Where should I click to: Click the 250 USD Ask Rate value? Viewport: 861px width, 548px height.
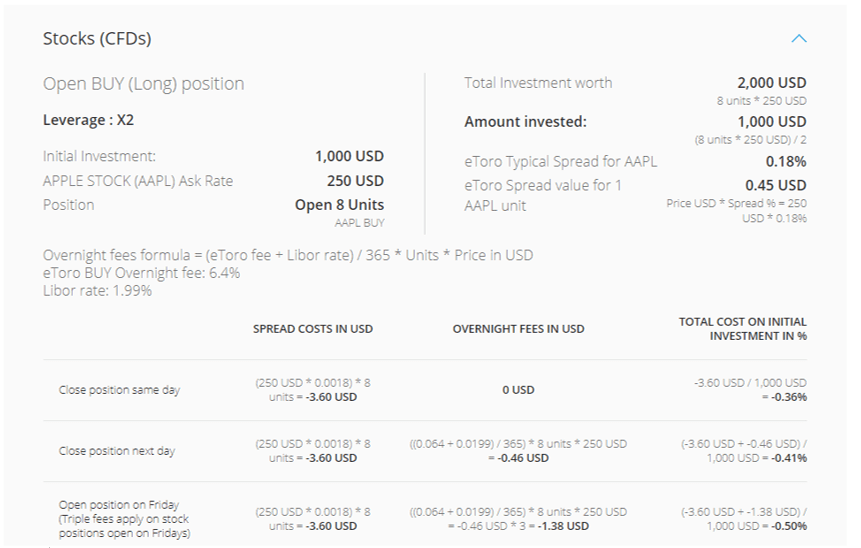tap(355, 181)
